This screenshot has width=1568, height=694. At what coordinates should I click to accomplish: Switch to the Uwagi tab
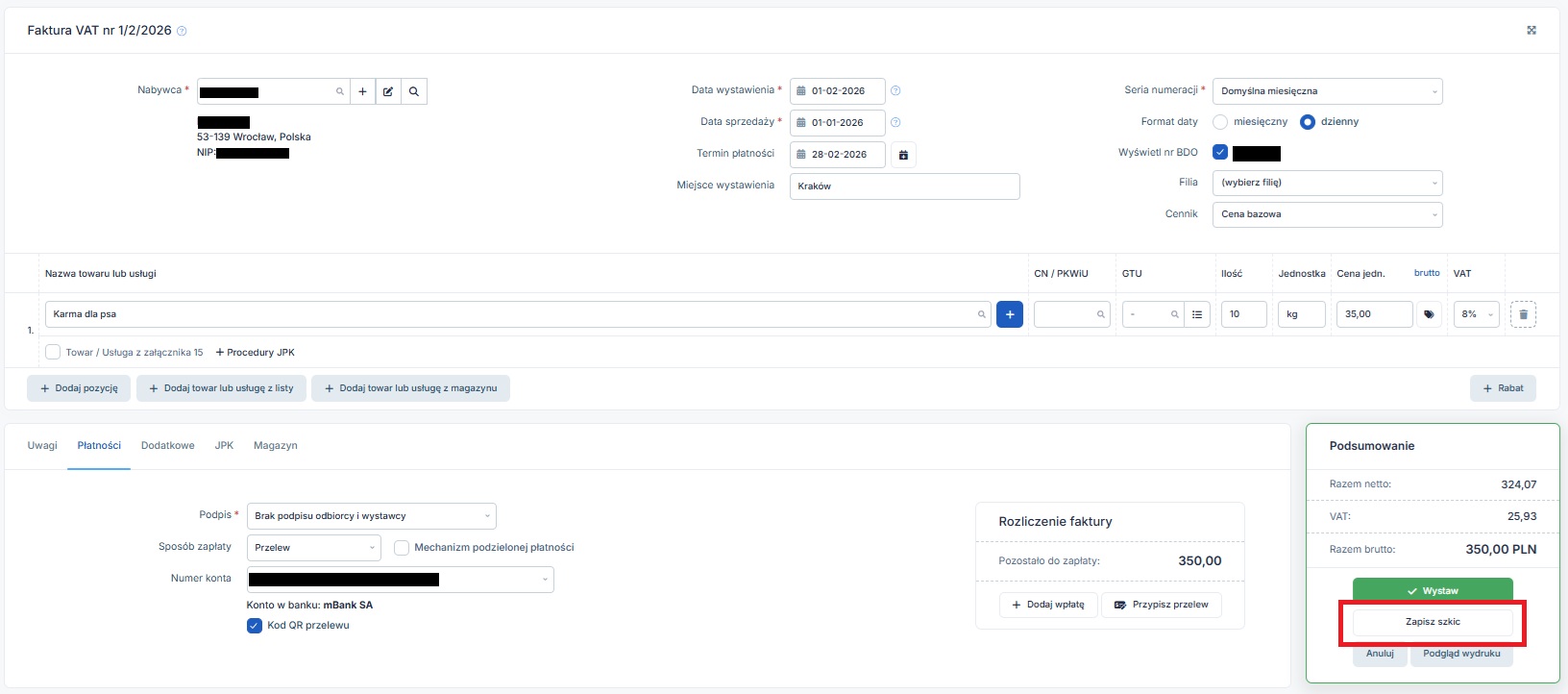click(x=42, y=446)
